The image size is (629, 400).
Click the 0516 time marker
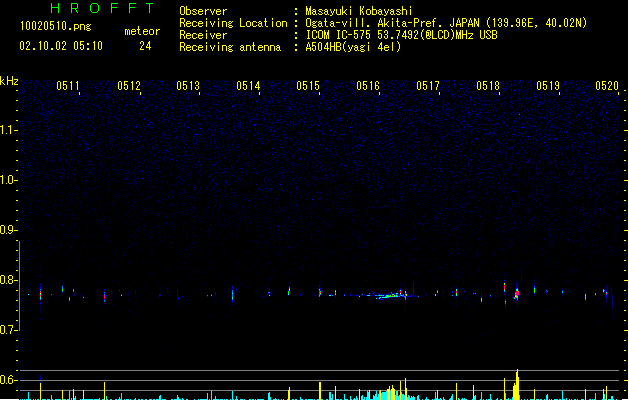pos(368,85)
